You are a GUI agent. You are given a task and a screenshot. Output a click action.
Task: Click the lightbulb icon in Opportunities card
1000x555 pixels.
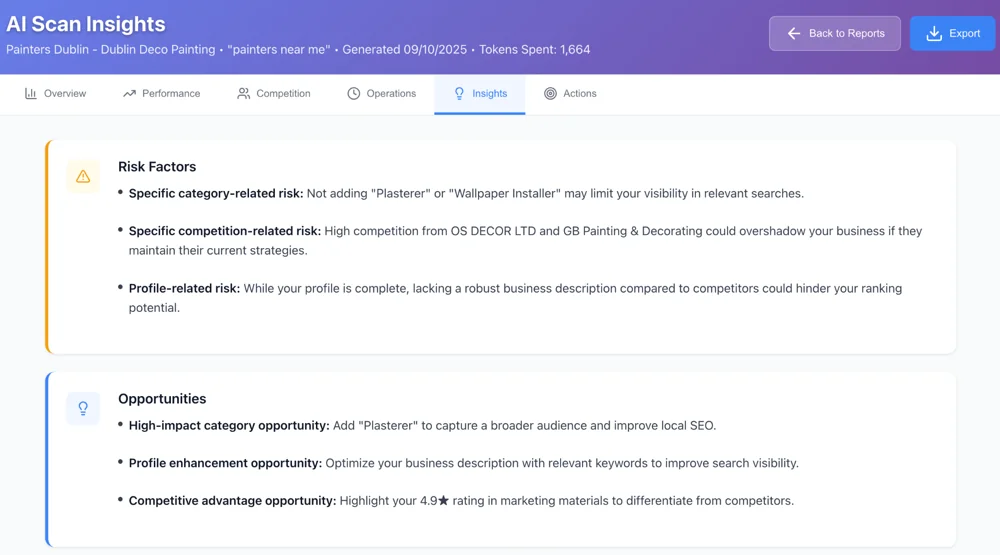pos(83,408)
